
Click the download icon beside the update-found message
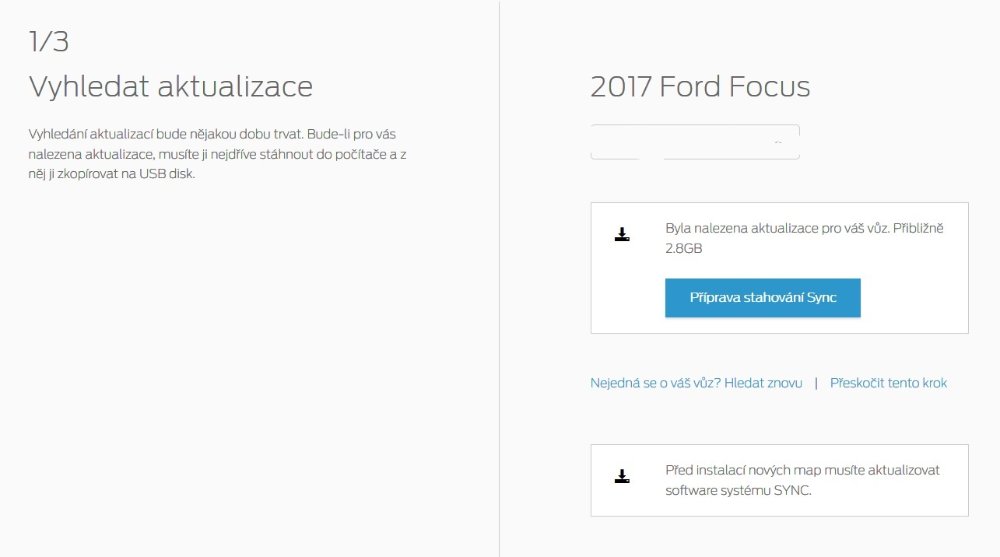(622, 235)
